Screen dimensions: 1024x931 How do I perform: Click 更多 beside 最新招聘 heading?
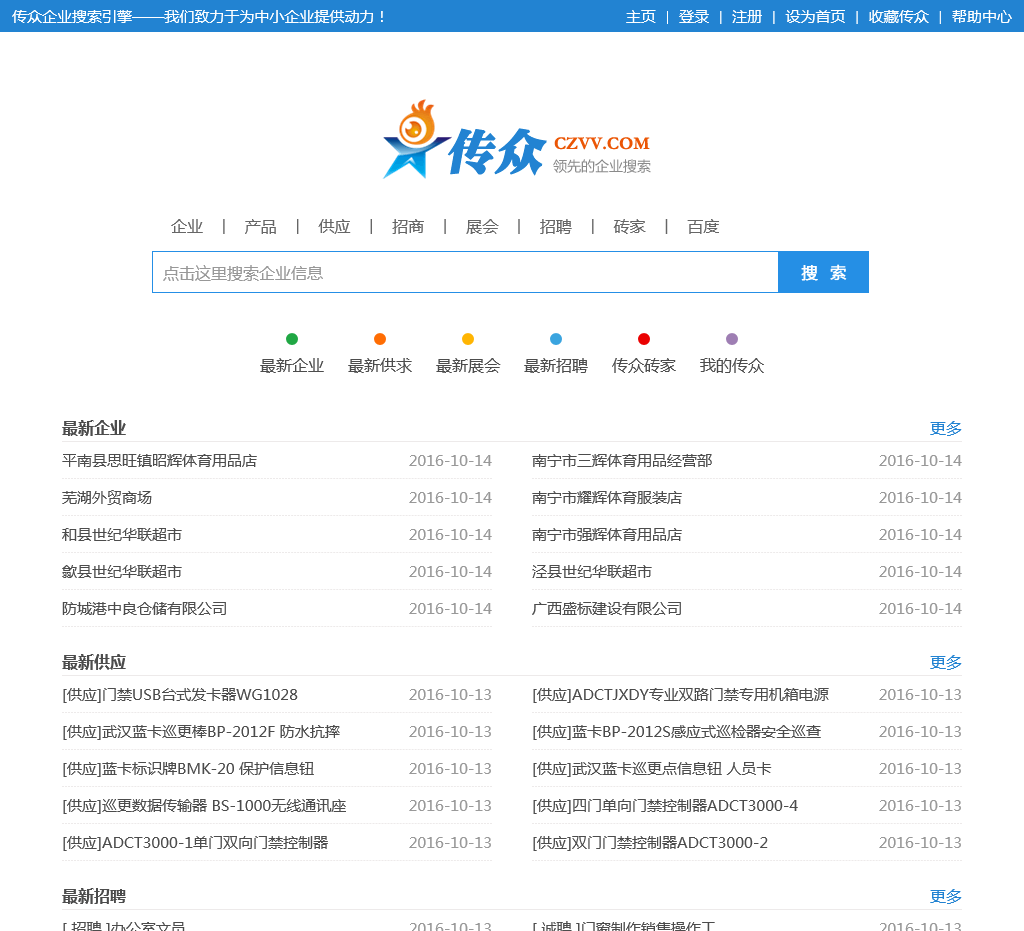[x=946, y=896]
